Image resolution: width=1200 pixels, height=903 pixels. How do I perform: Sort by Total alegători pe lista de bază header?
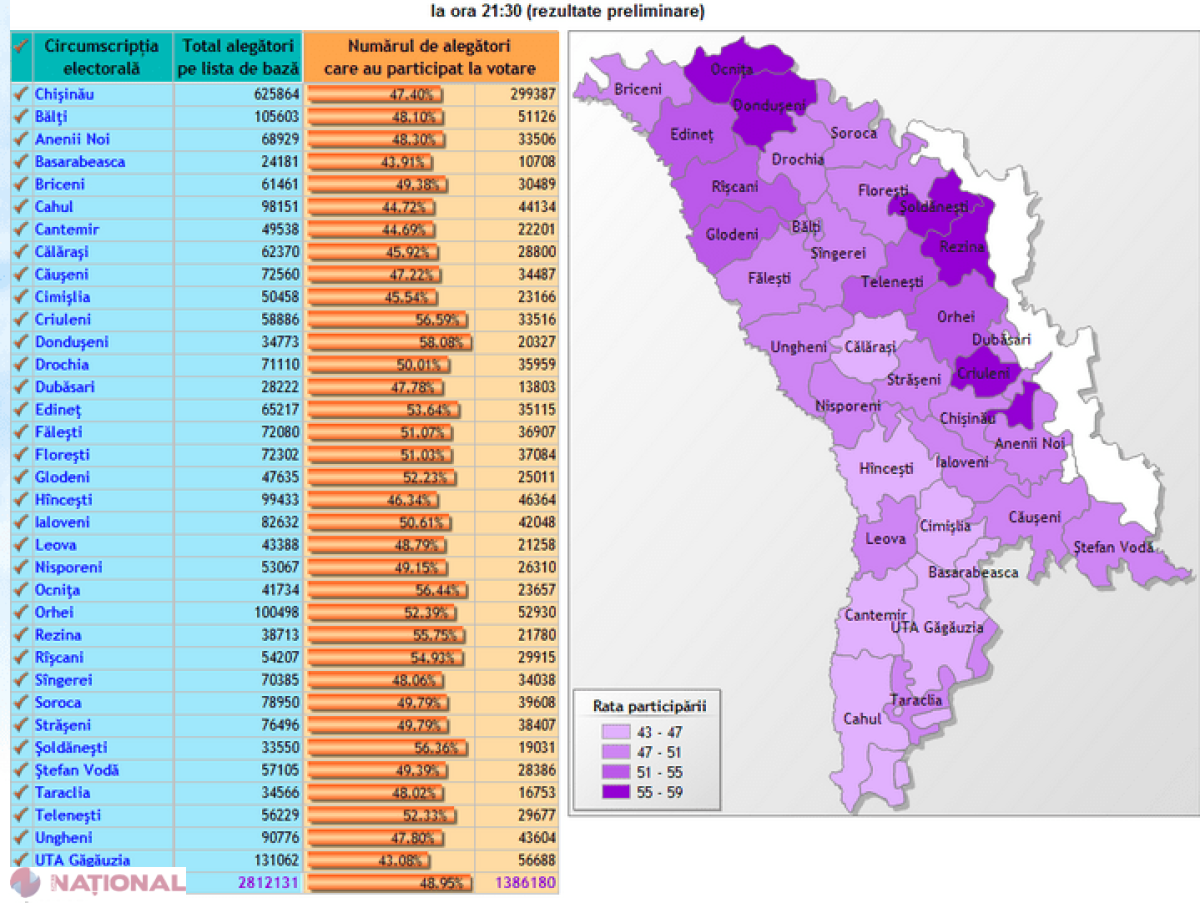pos(238,57)
